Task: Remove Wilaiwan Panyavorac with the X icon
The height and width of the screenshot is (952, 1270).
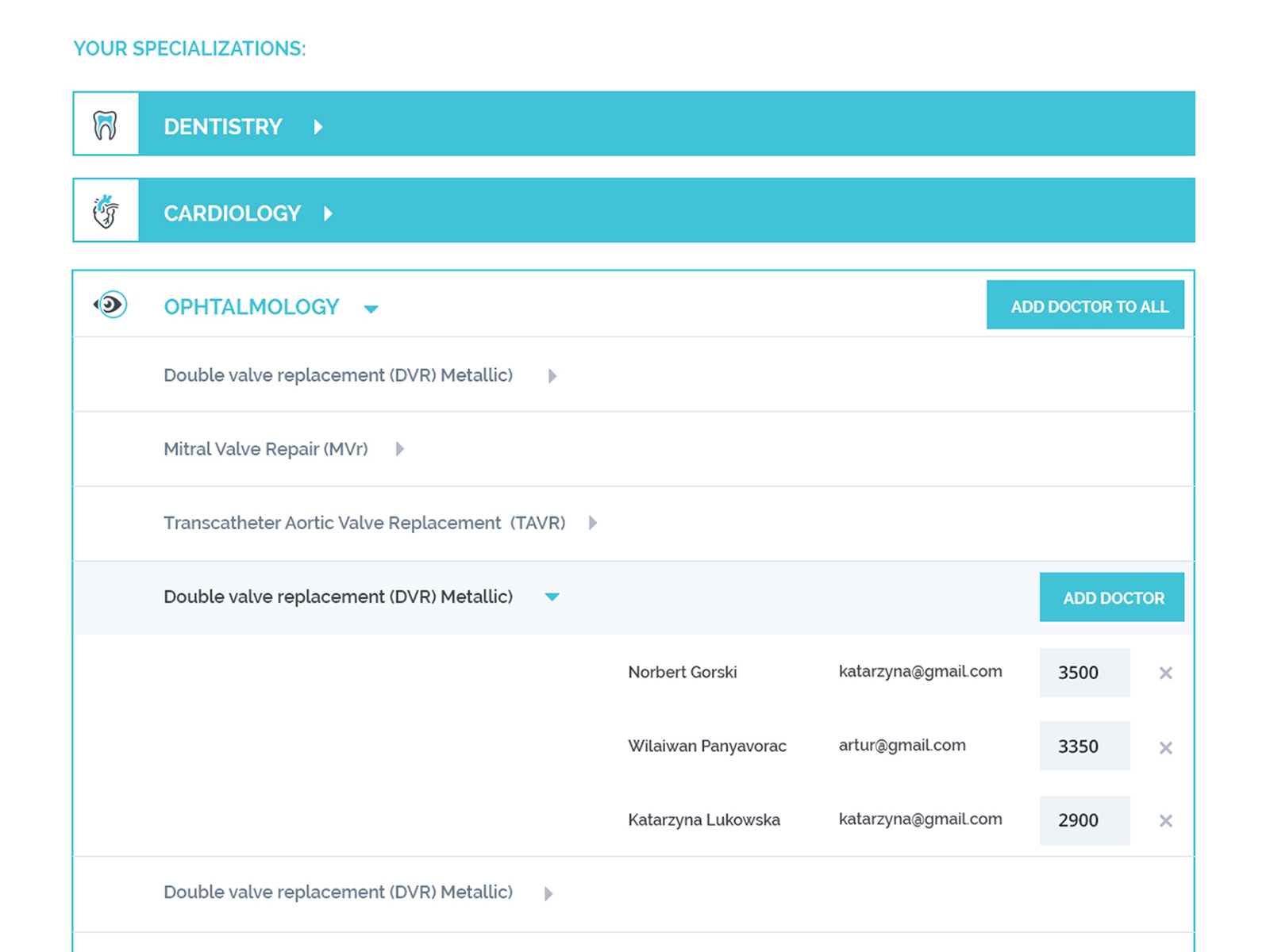Action: pos(1165,747)
